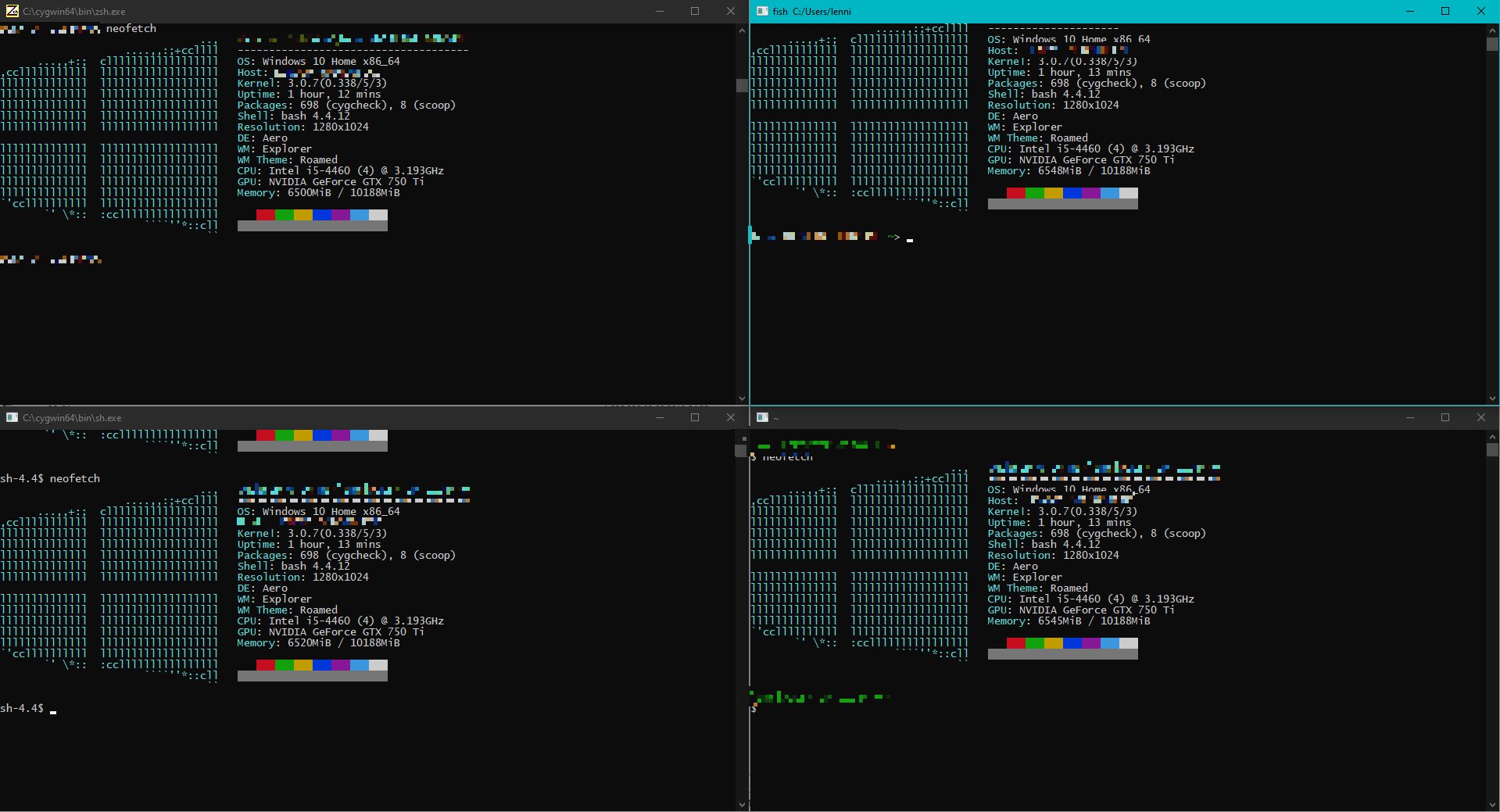Click the C:\cygwin64\bin\zsh.exe title bar text
The image size is (1500, 812).
(x=74, y=12)
